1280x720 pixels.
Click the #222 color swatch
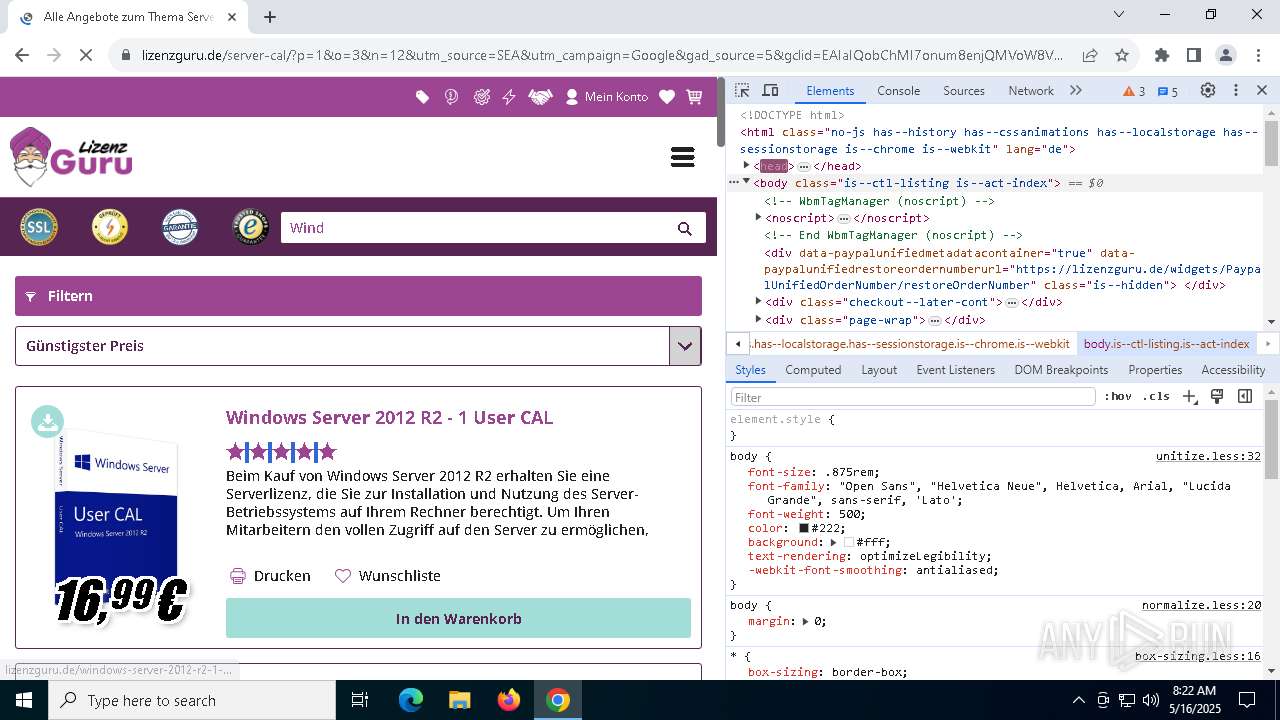[x=803, y=528]
